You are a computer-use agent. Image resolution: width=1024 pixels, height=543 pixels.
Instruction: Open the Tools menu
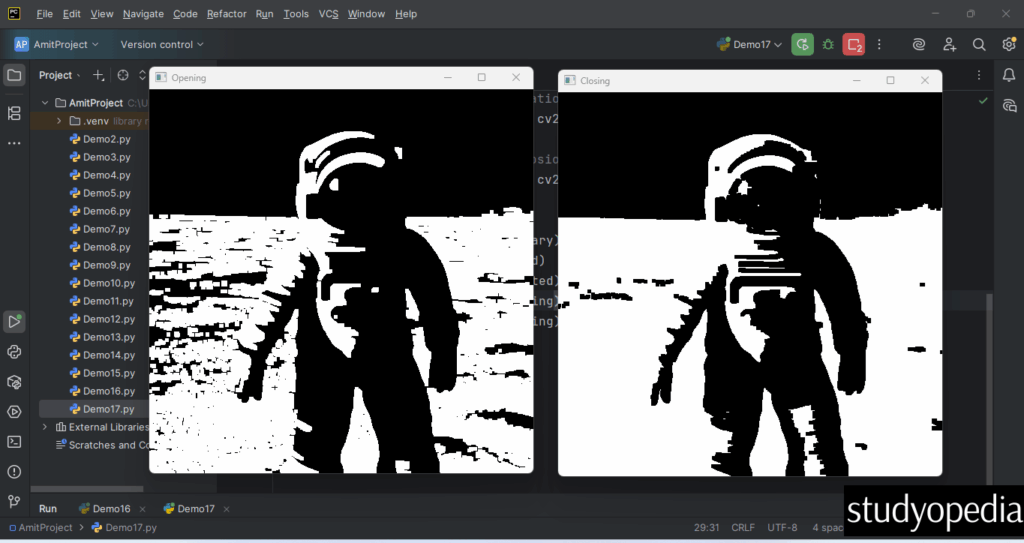pos(296,14)
